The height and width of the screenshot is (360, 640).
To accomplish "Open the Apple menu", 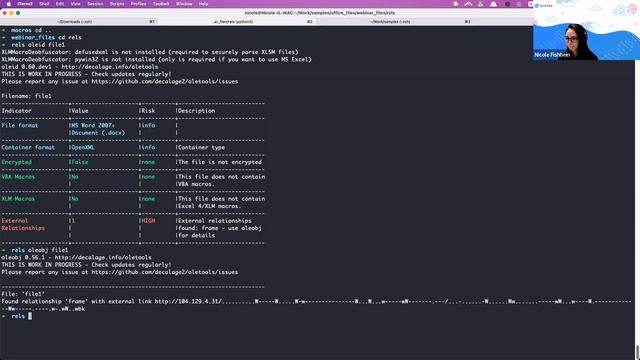I will [x=9, y=4].
